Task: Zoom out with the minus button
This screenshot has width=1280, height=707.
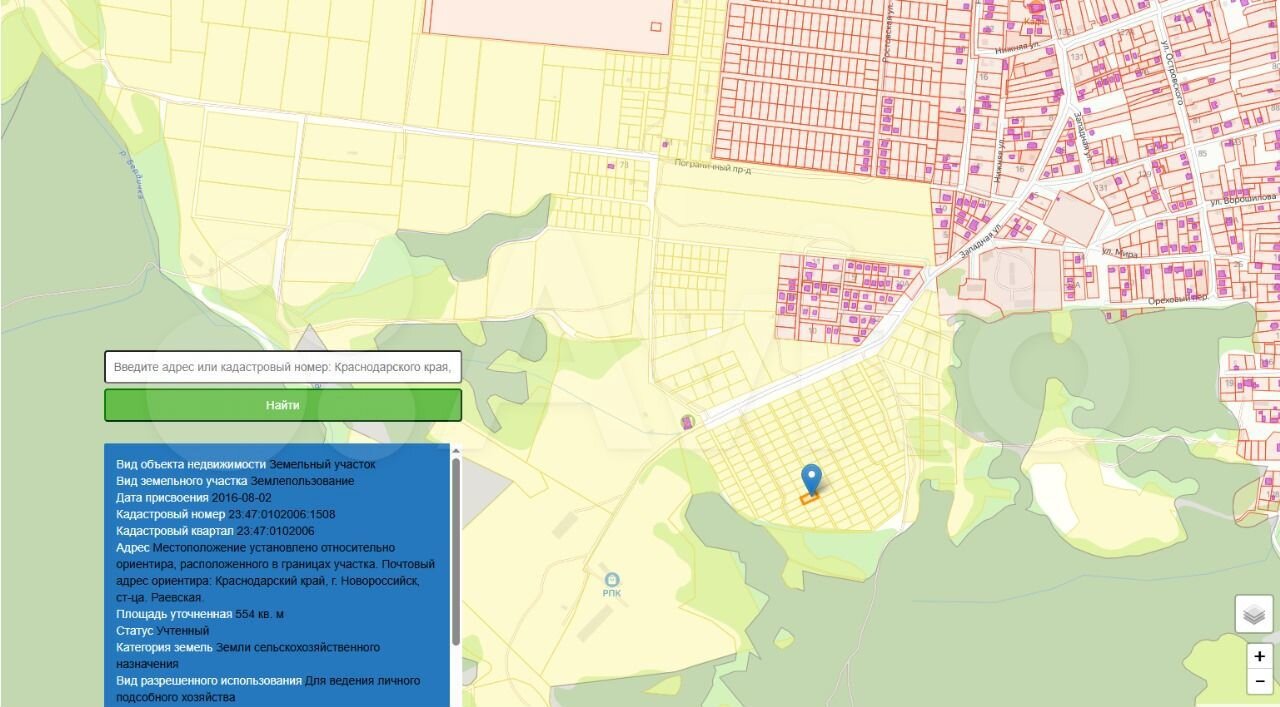Action: tap(1259, 682)
